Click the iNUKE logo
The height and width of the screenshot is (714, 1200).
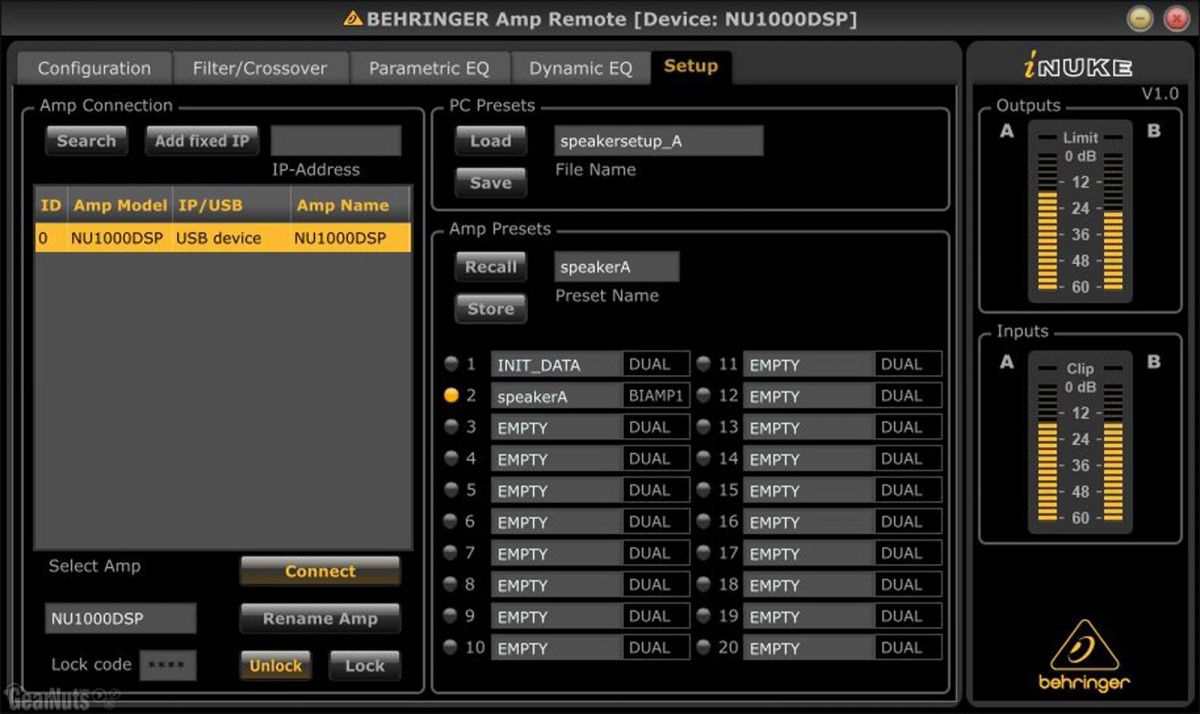click(x=1077, y=67)
